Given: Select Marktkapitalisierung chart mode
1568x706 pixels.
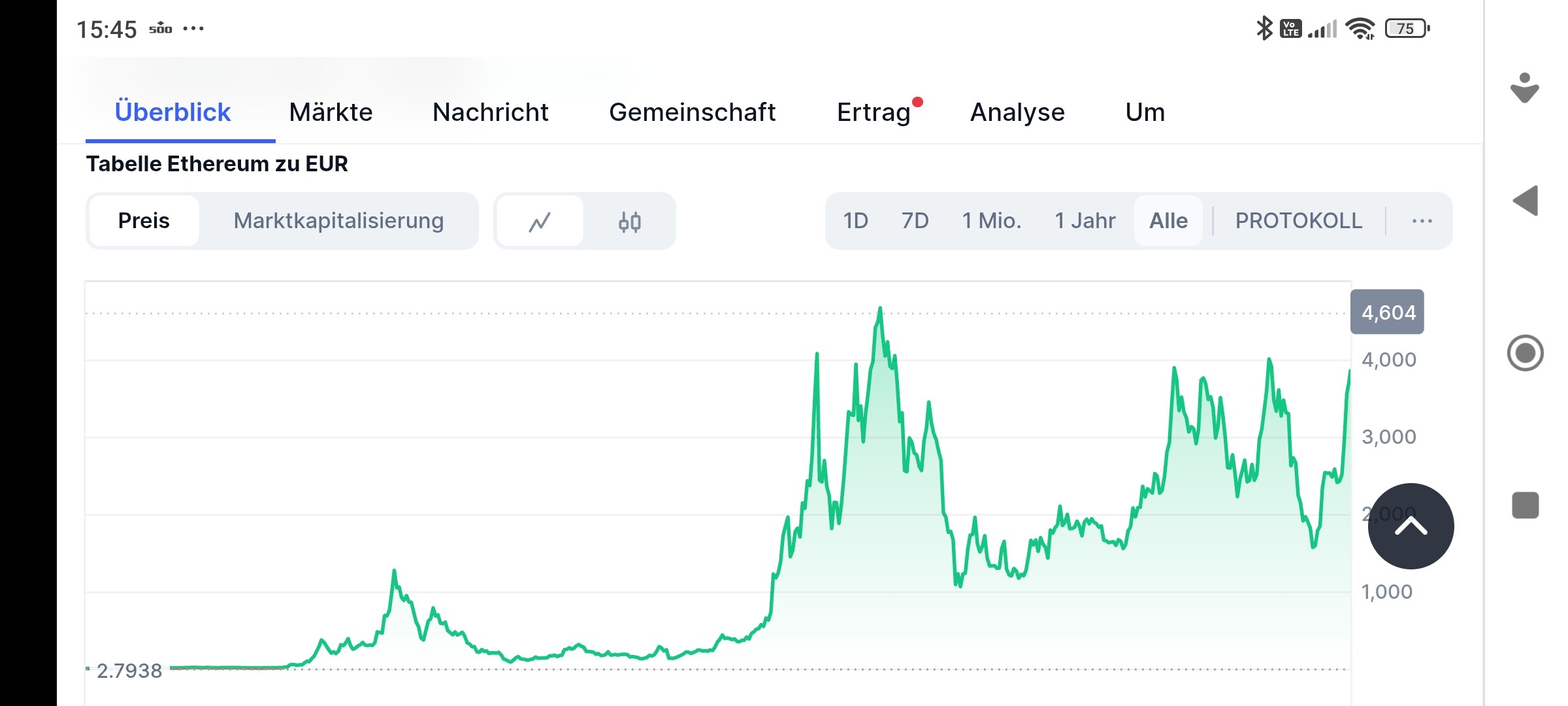Looking at the screenshot, I should point(338,221).
